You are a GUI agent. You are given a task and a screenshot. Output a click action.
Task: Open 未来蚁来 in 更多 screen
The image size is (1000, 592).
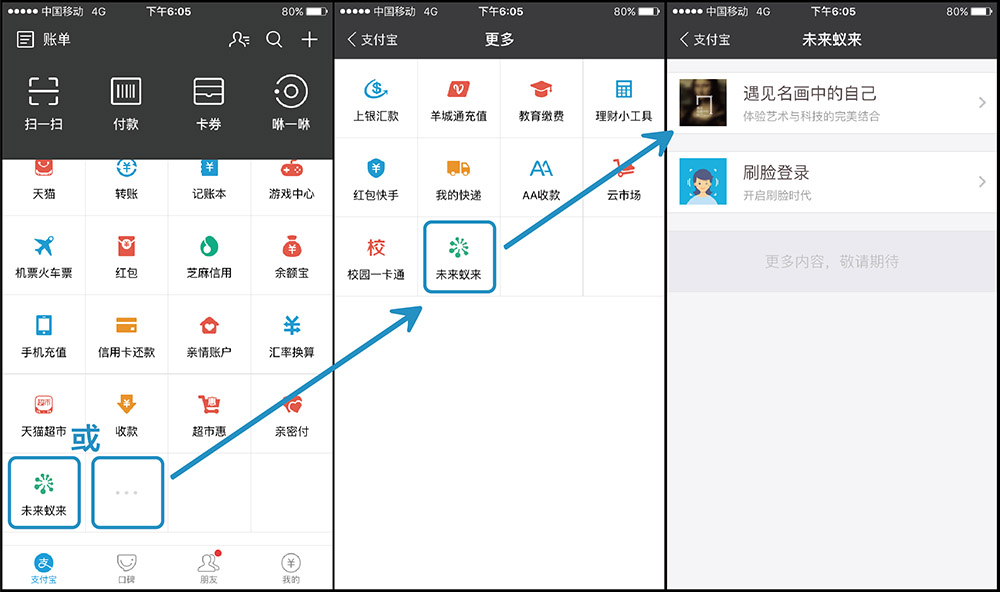(x=459, y=257)
